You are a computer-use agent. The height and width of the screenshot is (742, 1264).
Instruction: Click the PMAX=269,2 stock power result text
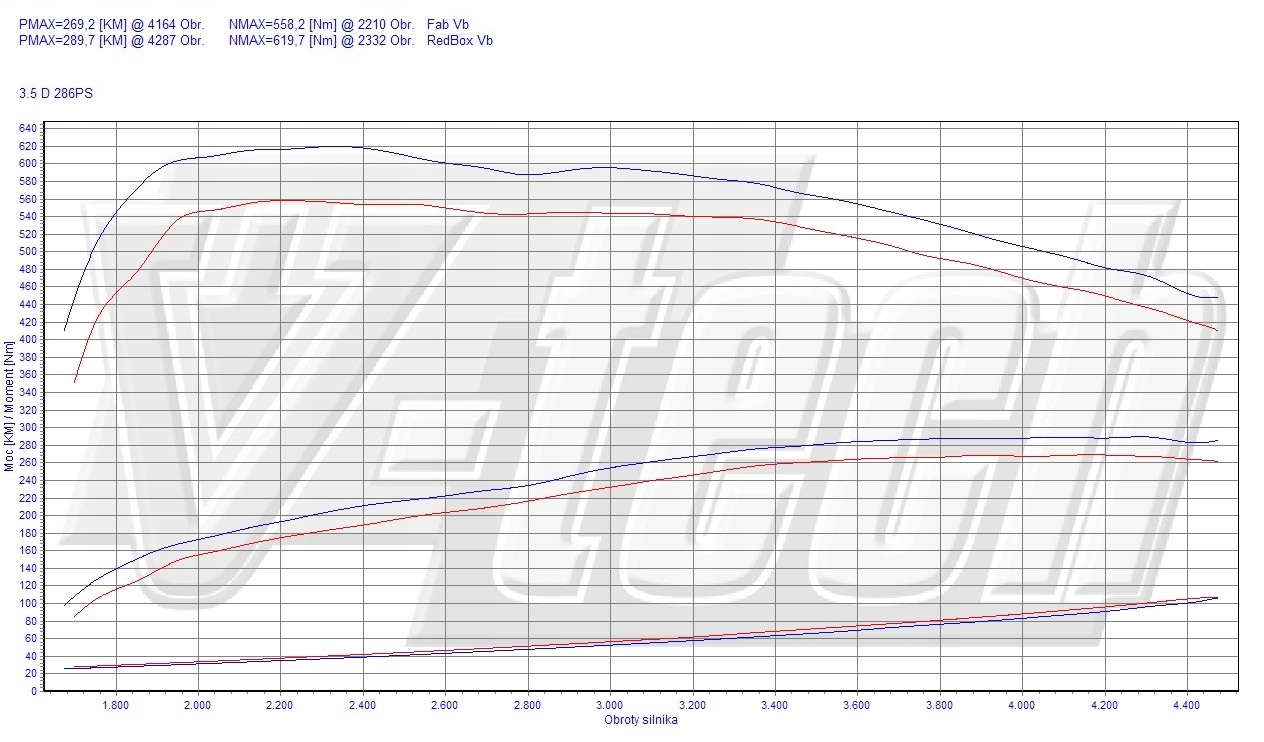(110, 23)
